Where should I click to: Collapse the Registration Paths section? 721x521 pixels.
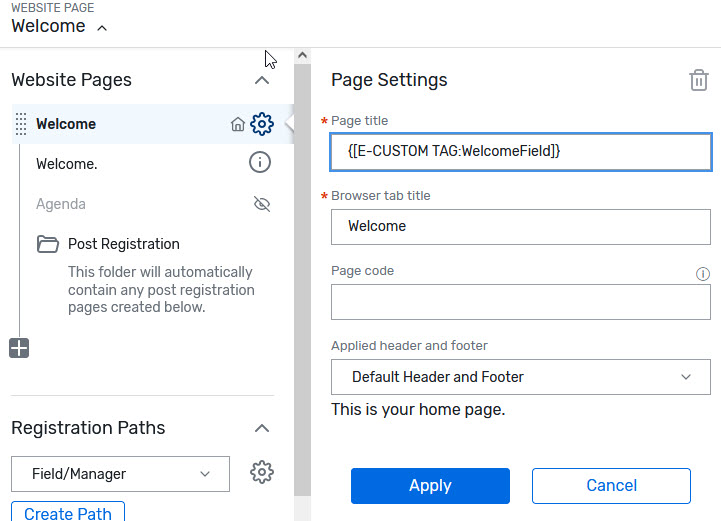262,428
